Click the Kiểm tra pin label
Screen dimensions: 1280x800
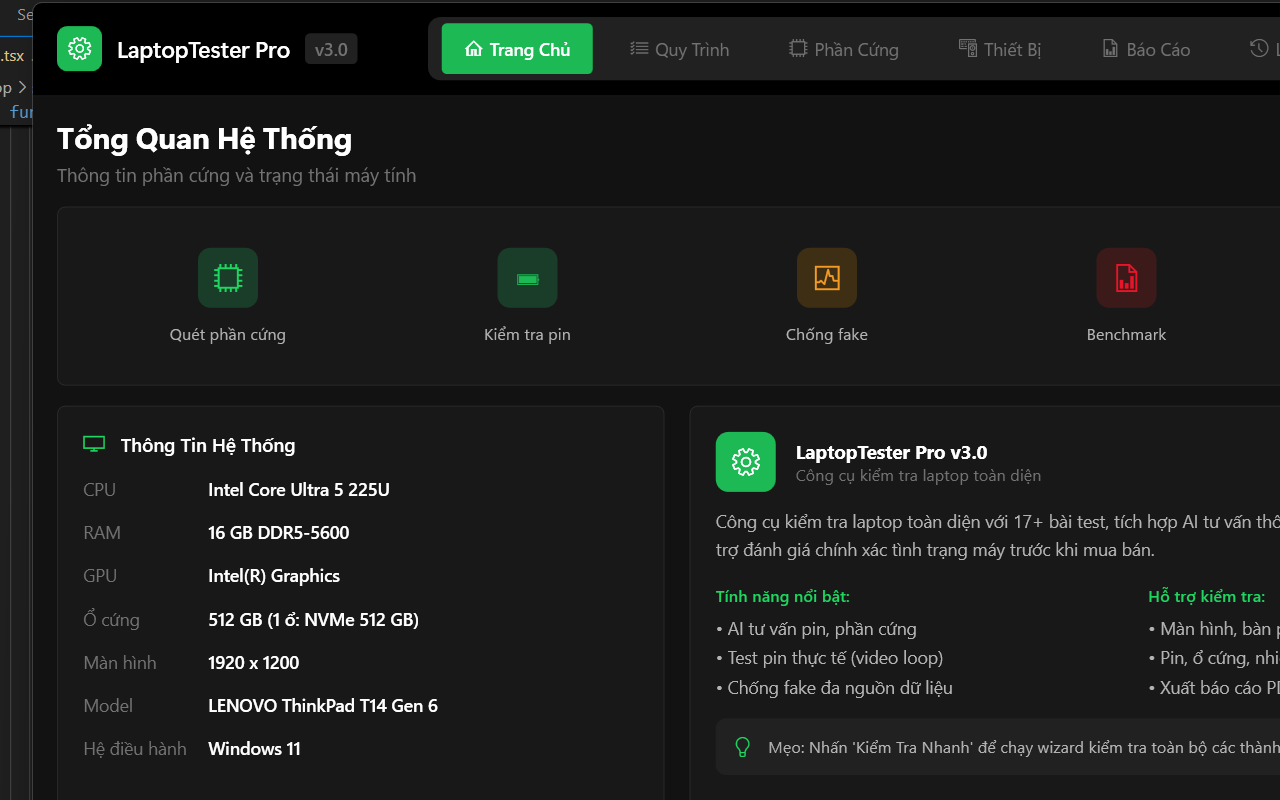pyautogui.click(x=527, y=335)
